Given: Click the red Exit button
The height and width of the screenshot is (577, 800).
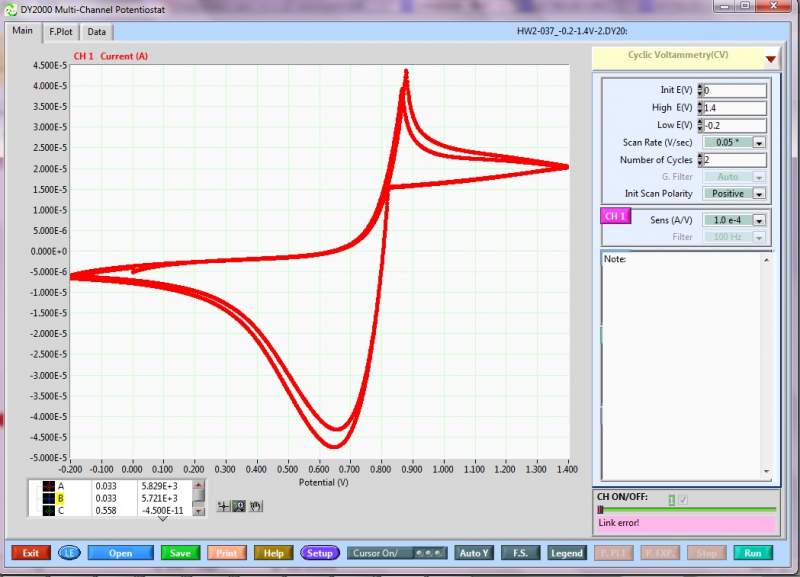Looking at the screenshot, I should coord(31,553).
